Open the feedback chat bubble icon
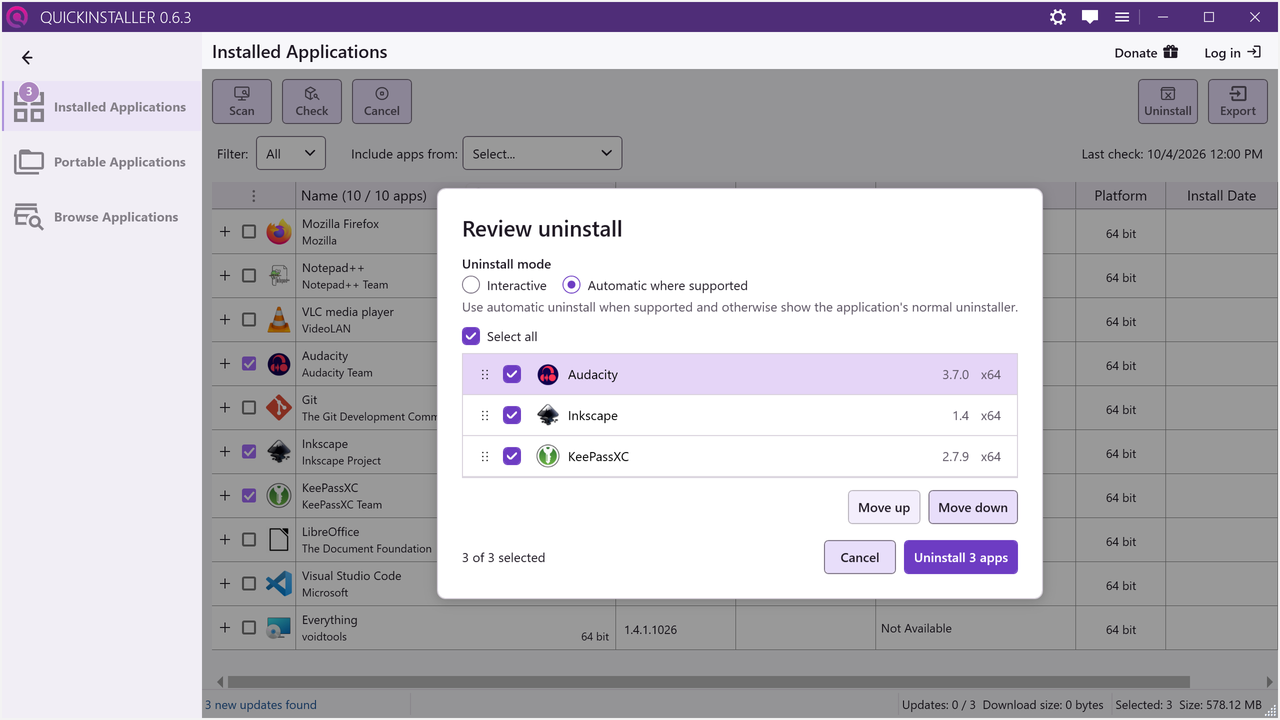 pos(1090,17)
